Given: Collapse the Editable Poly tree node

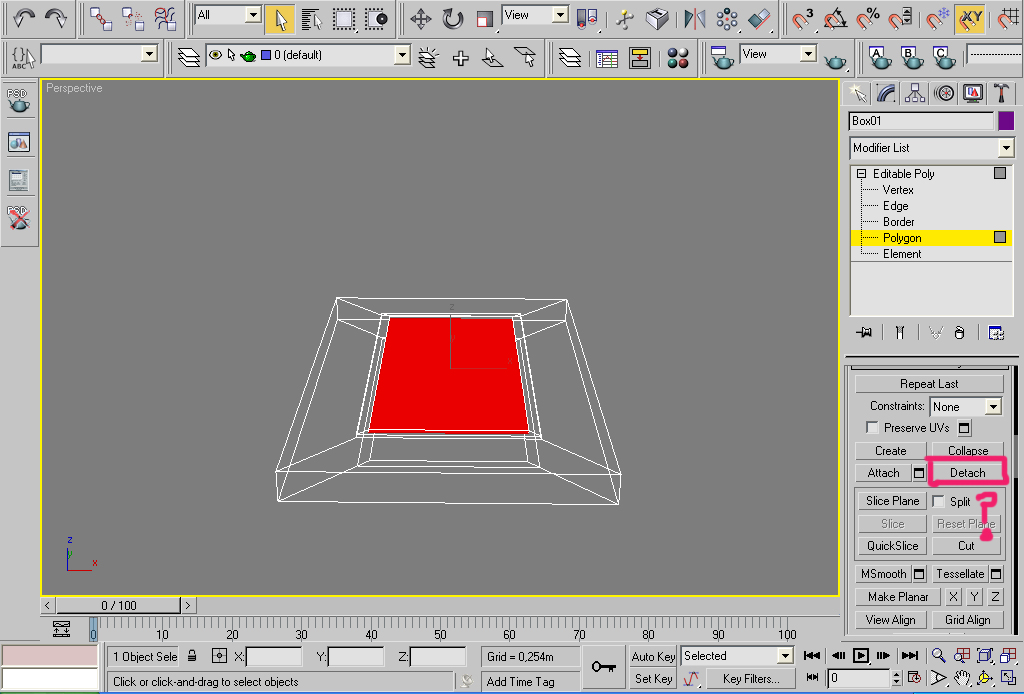Looking at the screenshot, I should pyautogui.click(x=861, y=174).
